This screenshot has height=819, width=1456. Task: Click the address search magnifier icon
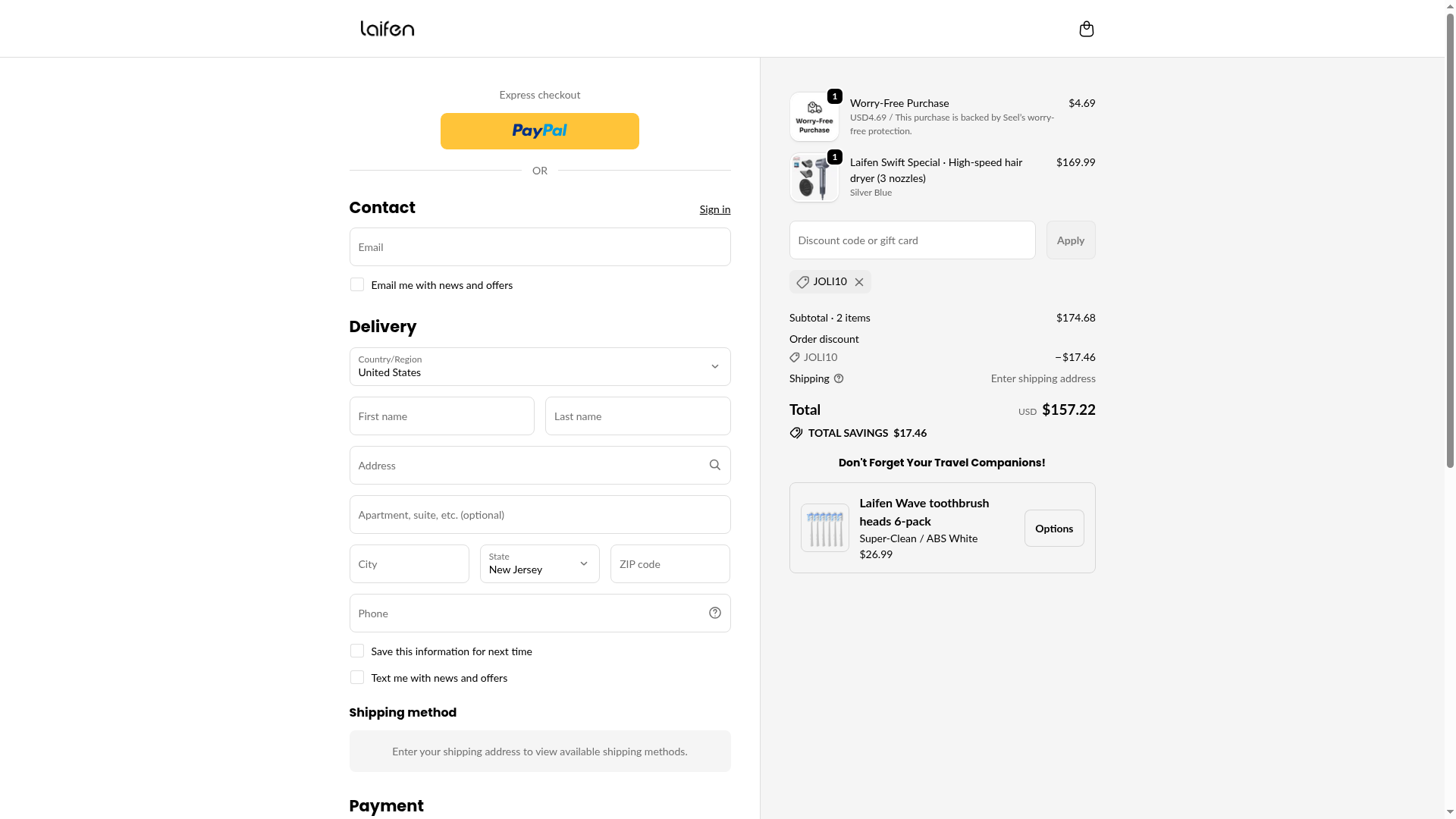click(714, 465)
